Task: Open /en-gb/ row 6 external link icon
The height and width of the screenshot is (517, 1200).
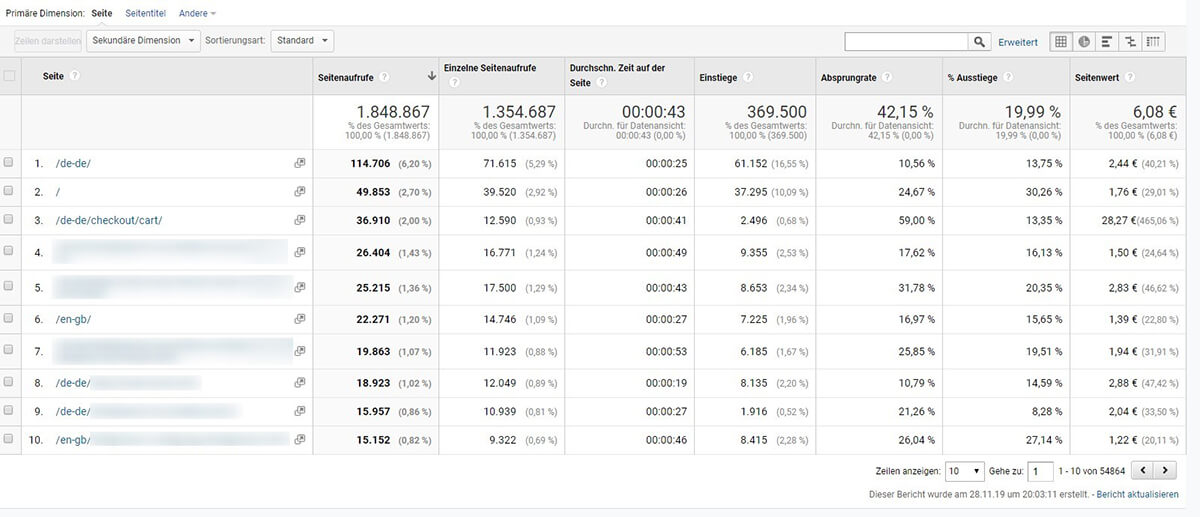Action: click(299, 319)
